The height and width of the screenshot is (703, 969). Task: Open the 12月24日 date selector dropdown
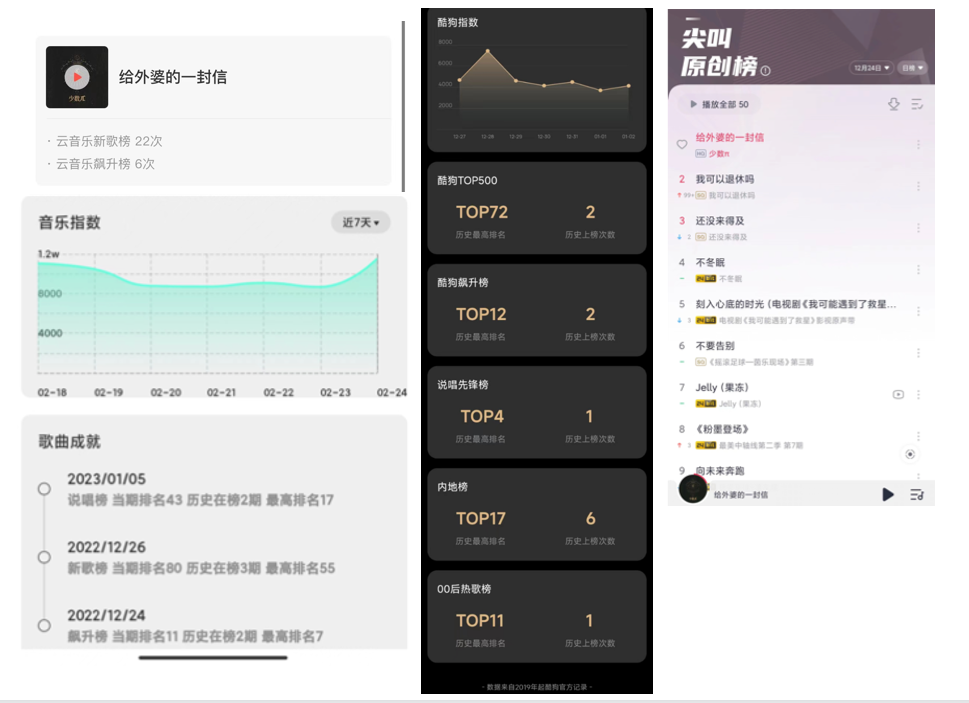click(869, 68)
